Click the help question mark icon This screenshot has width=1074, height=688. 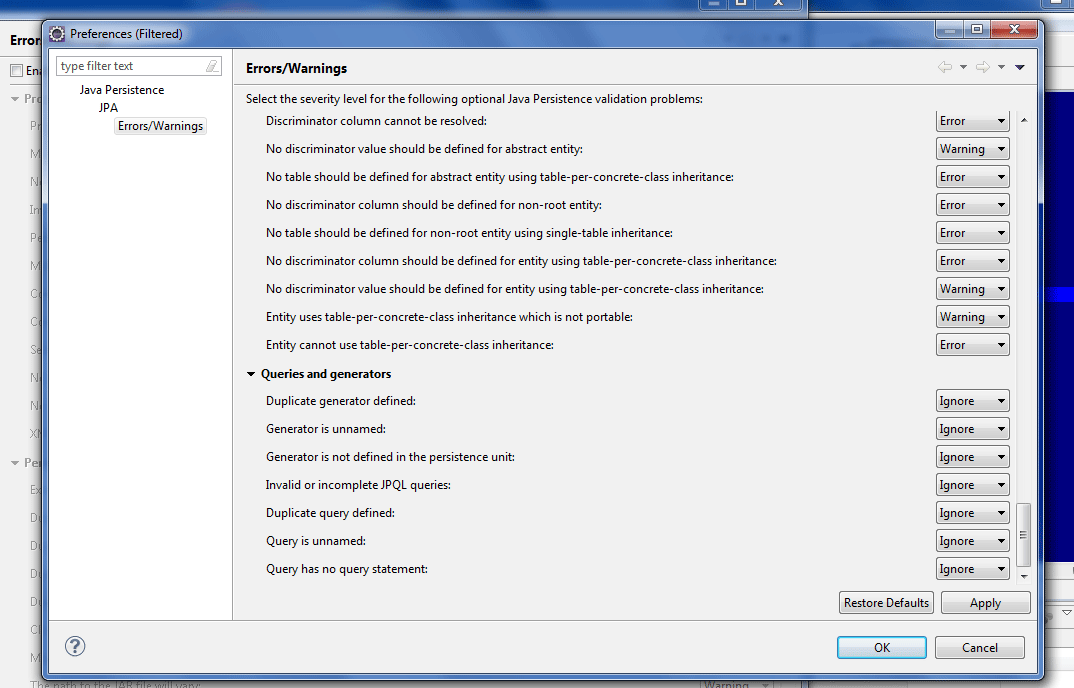pos(75,646)
